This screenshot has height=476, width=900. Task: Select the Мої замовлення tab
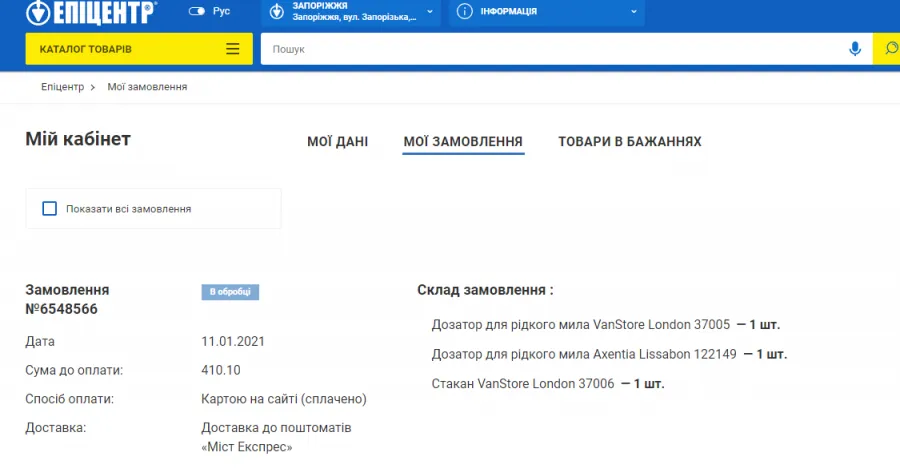coord(463,141)
